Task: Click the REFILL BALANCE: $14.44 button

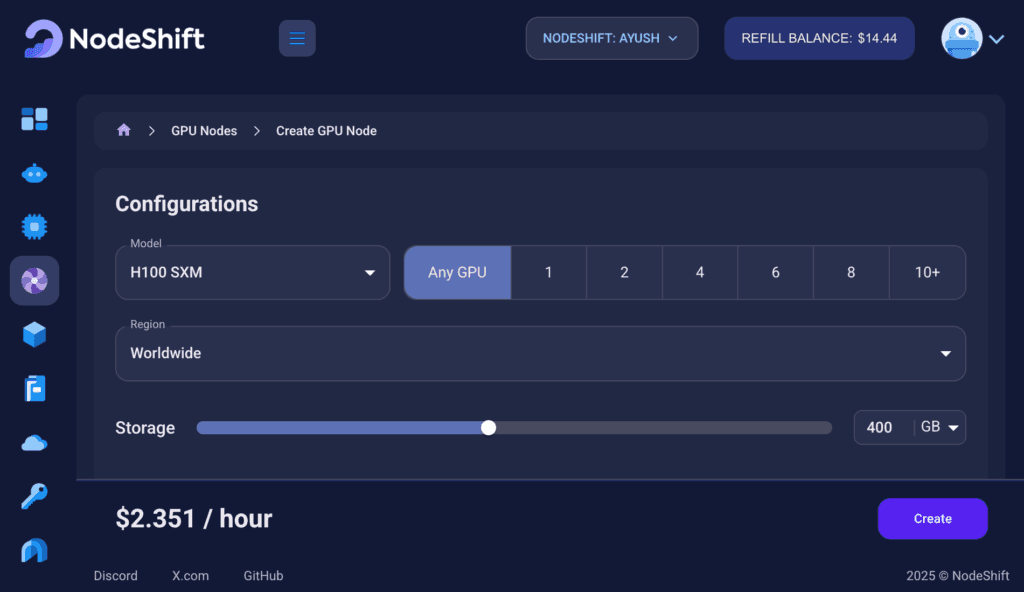Action: 819,39
